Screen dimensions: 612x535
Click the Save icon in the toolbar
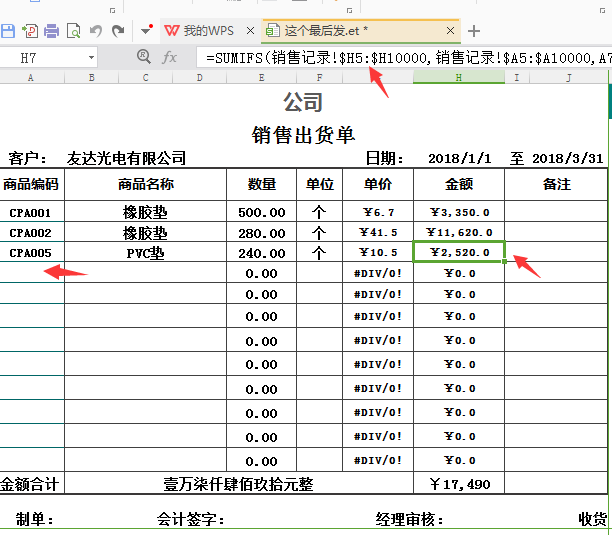tap(8, 30)
